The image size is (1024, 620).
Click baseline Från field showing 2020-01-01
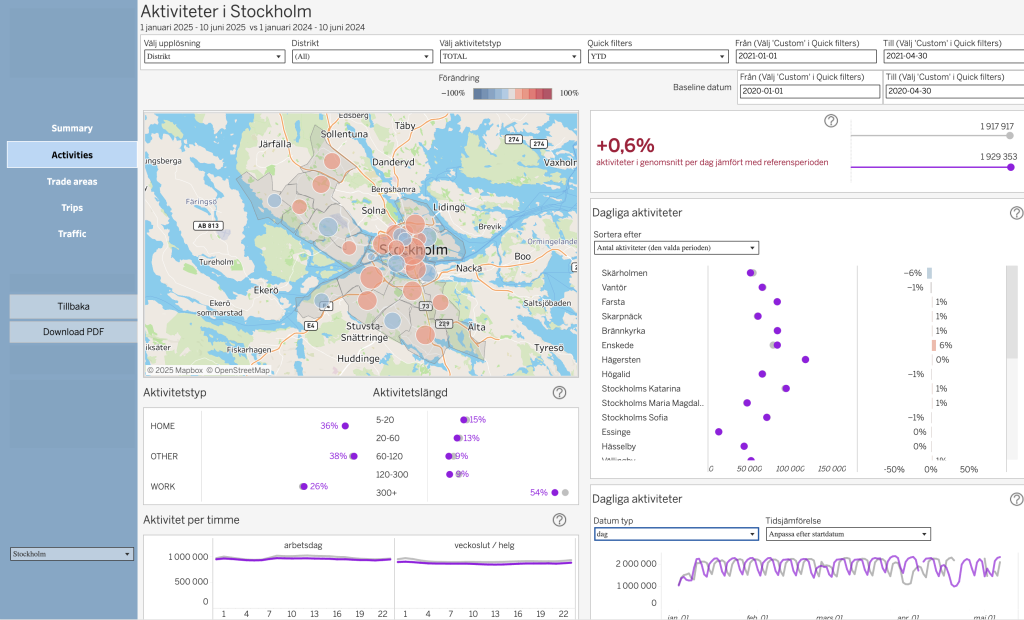[809, 91]
